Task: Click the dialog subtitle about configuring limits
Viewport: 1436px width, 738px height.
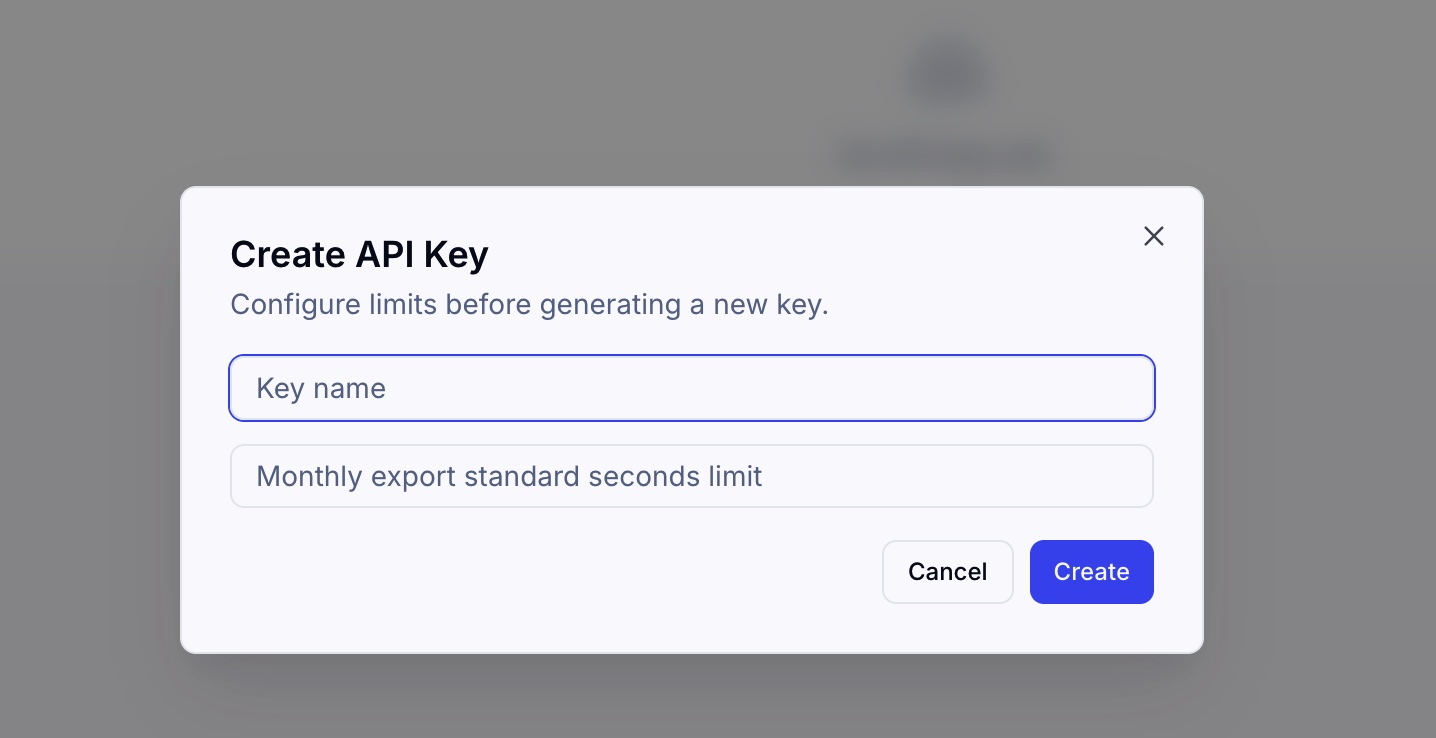Action: coord(529,304)
